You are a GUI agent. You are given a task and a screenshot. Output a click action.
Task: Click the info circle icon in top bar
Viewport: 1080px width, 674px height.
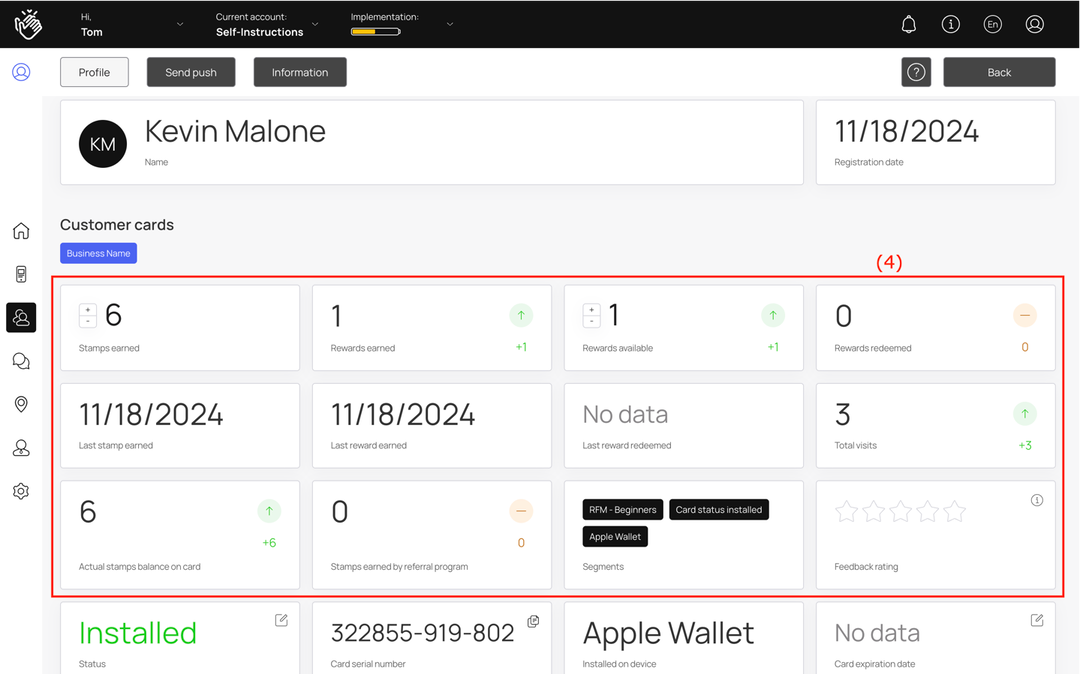[951, 25]
